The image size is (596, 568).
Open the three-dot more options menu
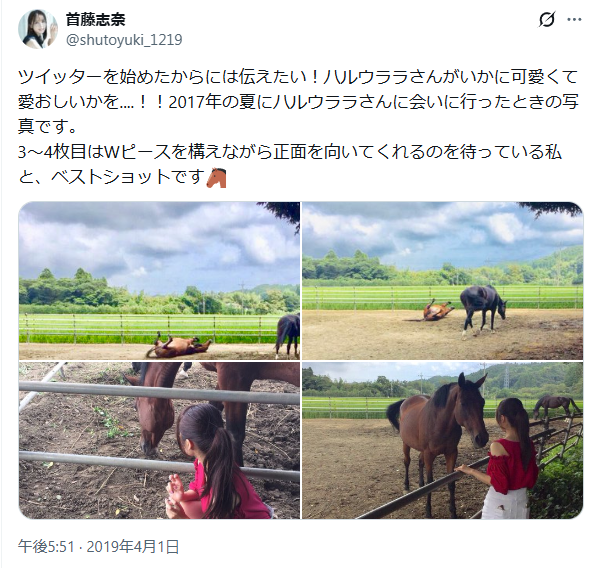tap(574, 20)
